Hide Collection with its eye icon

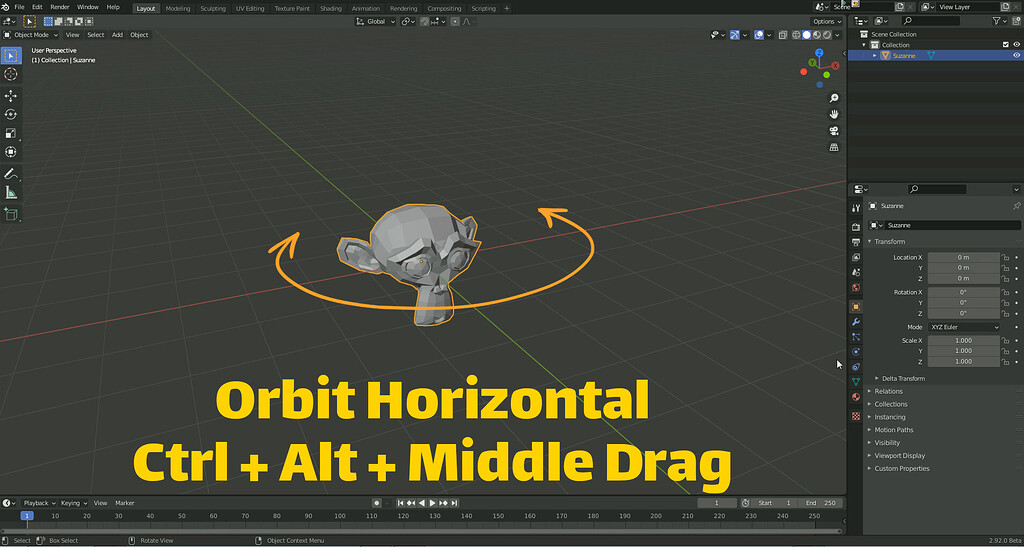[x=1016, y=45]
